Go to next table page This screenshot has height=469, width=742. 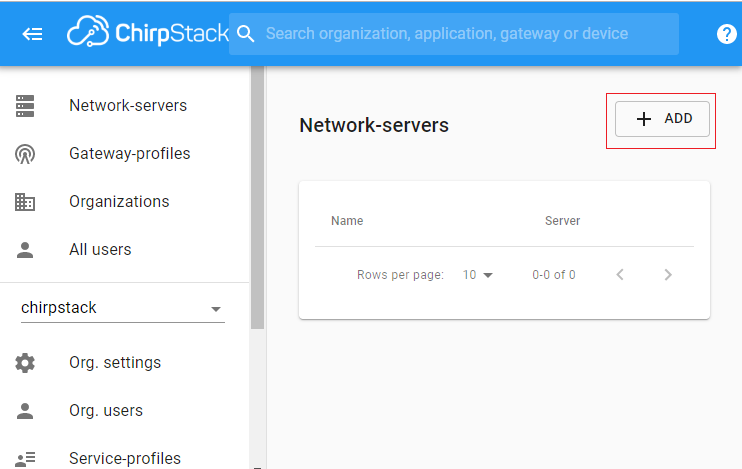click(x=668, y=274)
